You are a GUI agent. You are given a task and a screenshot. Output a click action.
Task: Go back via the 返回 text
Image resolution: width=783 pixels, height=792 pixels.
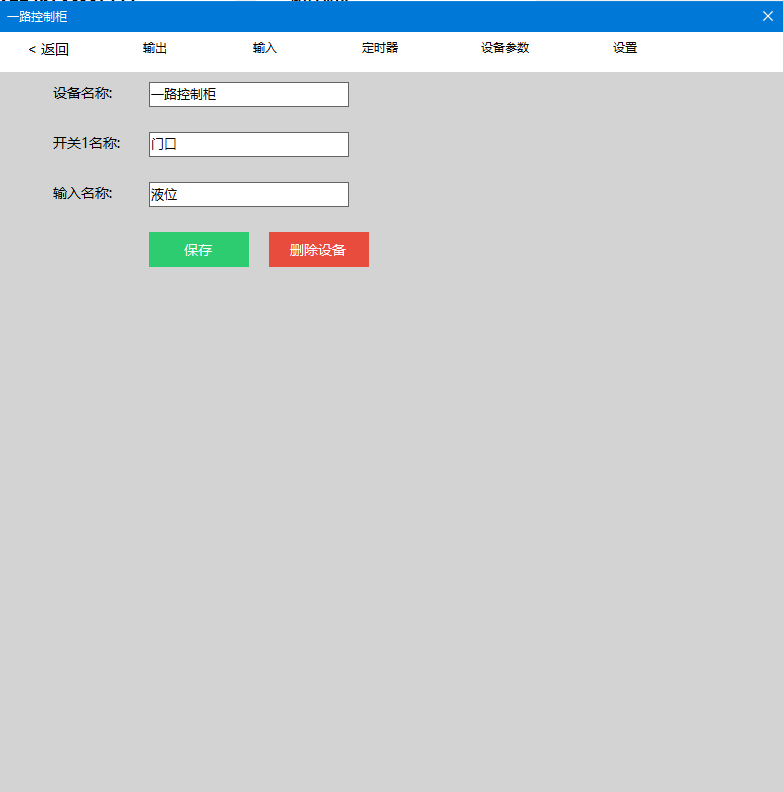click(55, 49)
